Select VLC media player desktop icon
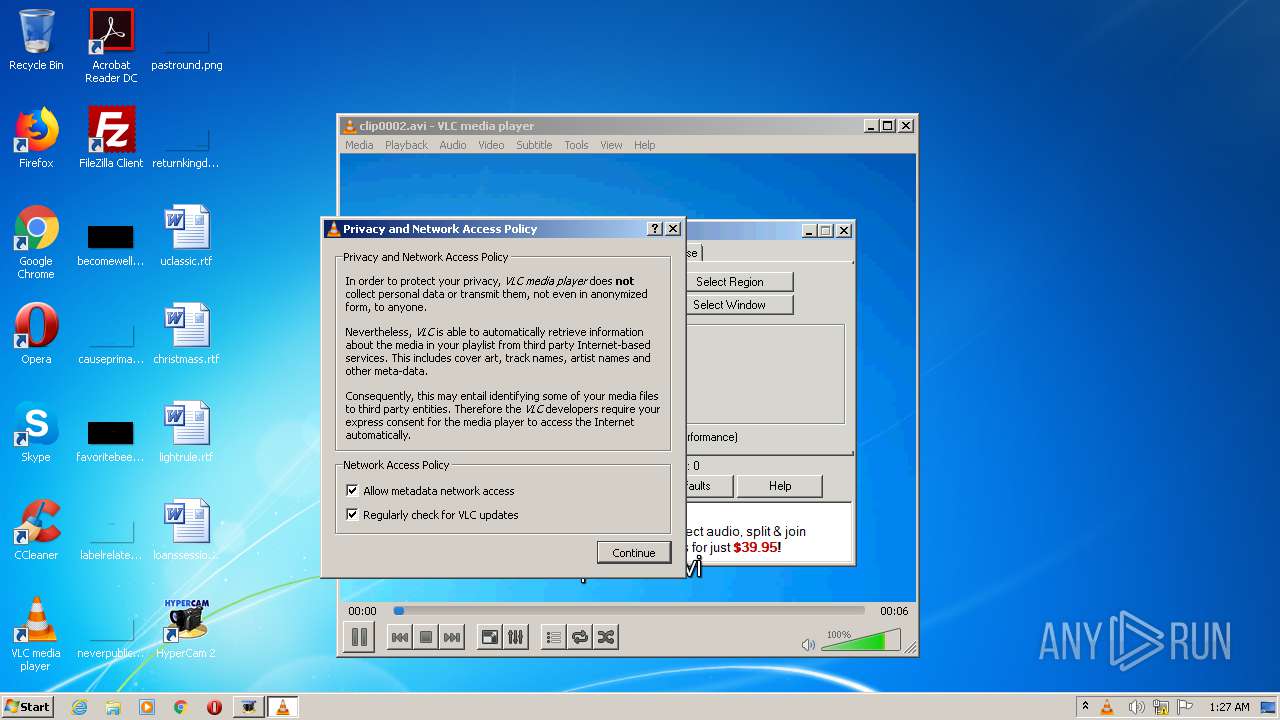1280x720 pixels. (x=36, y=634)
